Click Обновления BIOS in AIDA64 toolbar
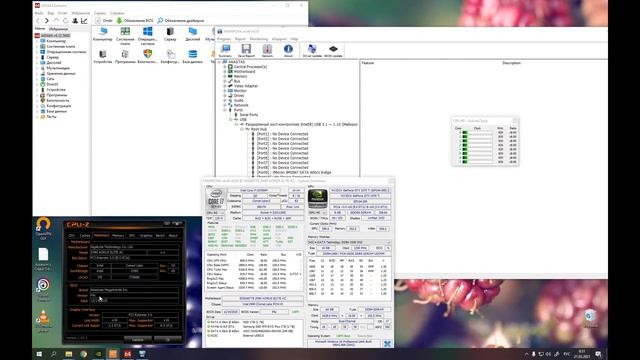The image size is (640, 360). [135, 20]
